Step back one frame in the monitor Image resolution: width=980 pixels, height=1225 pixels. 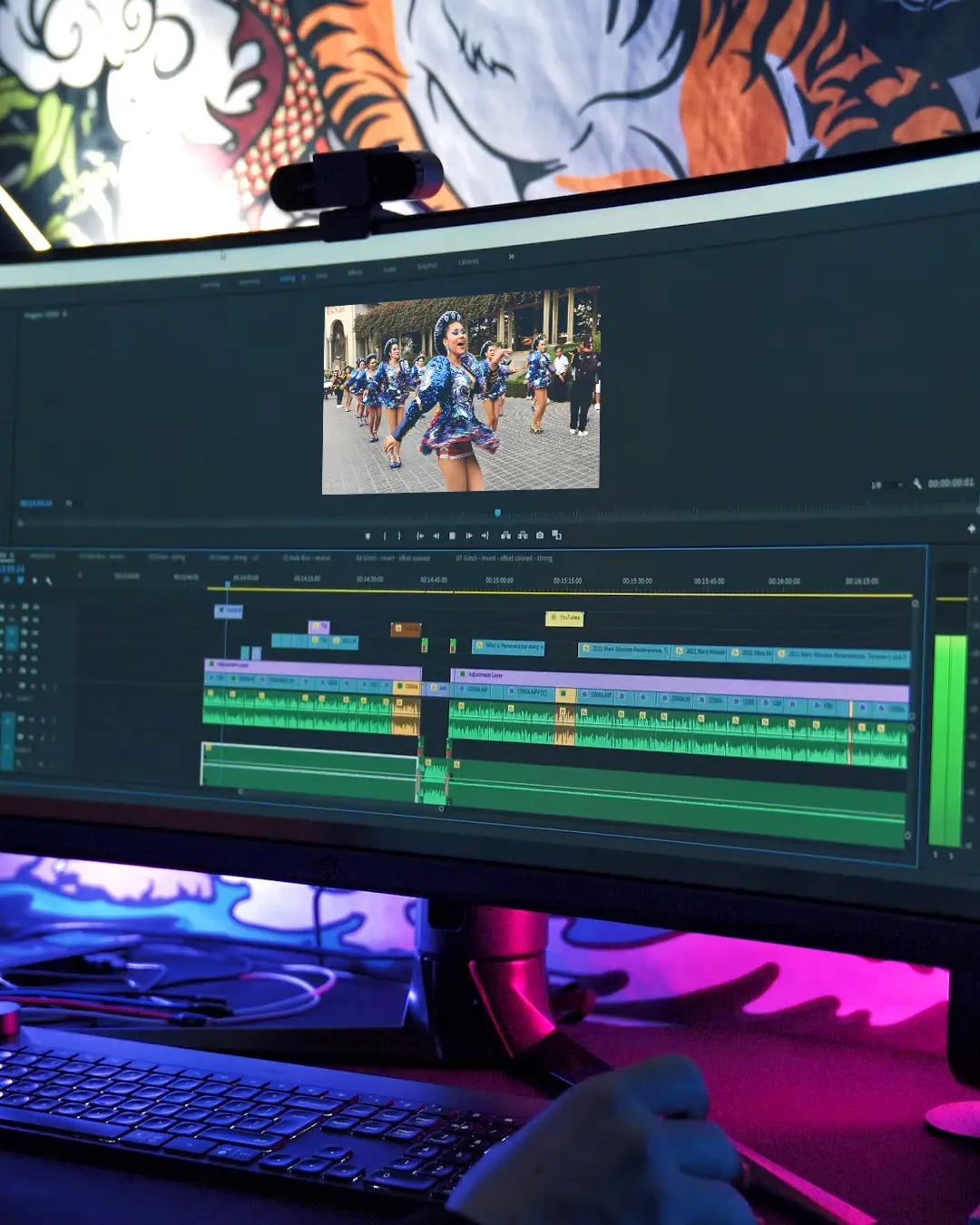(x=436, y=536)
